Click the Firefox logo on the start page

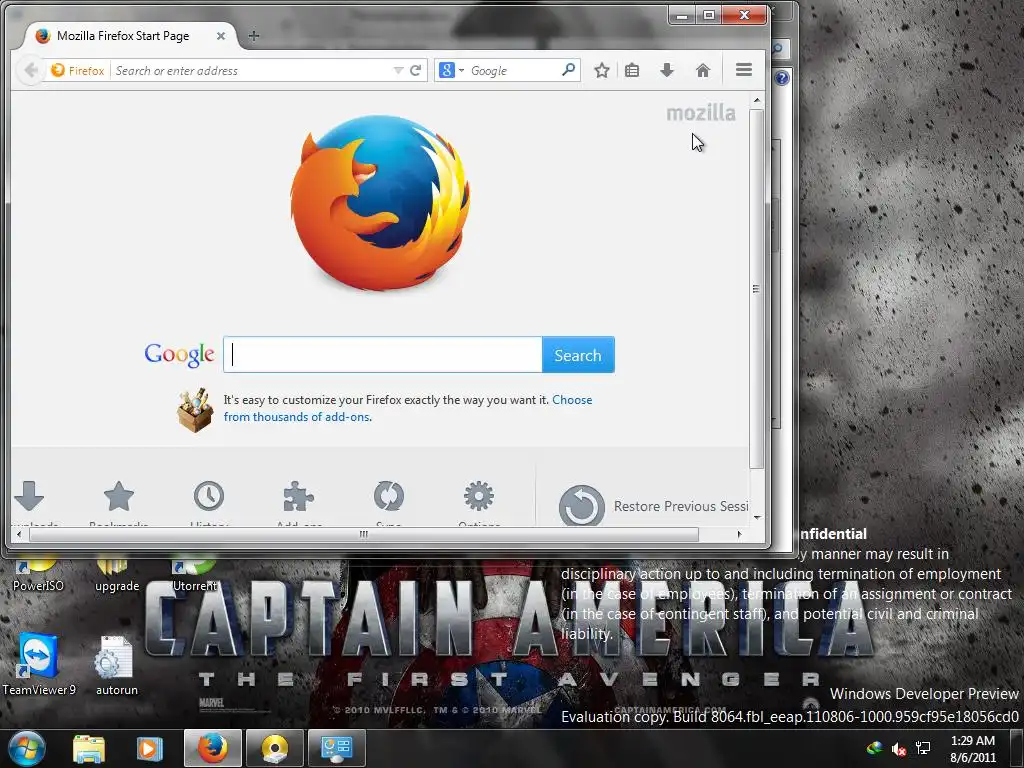click(x=380, y=202)
